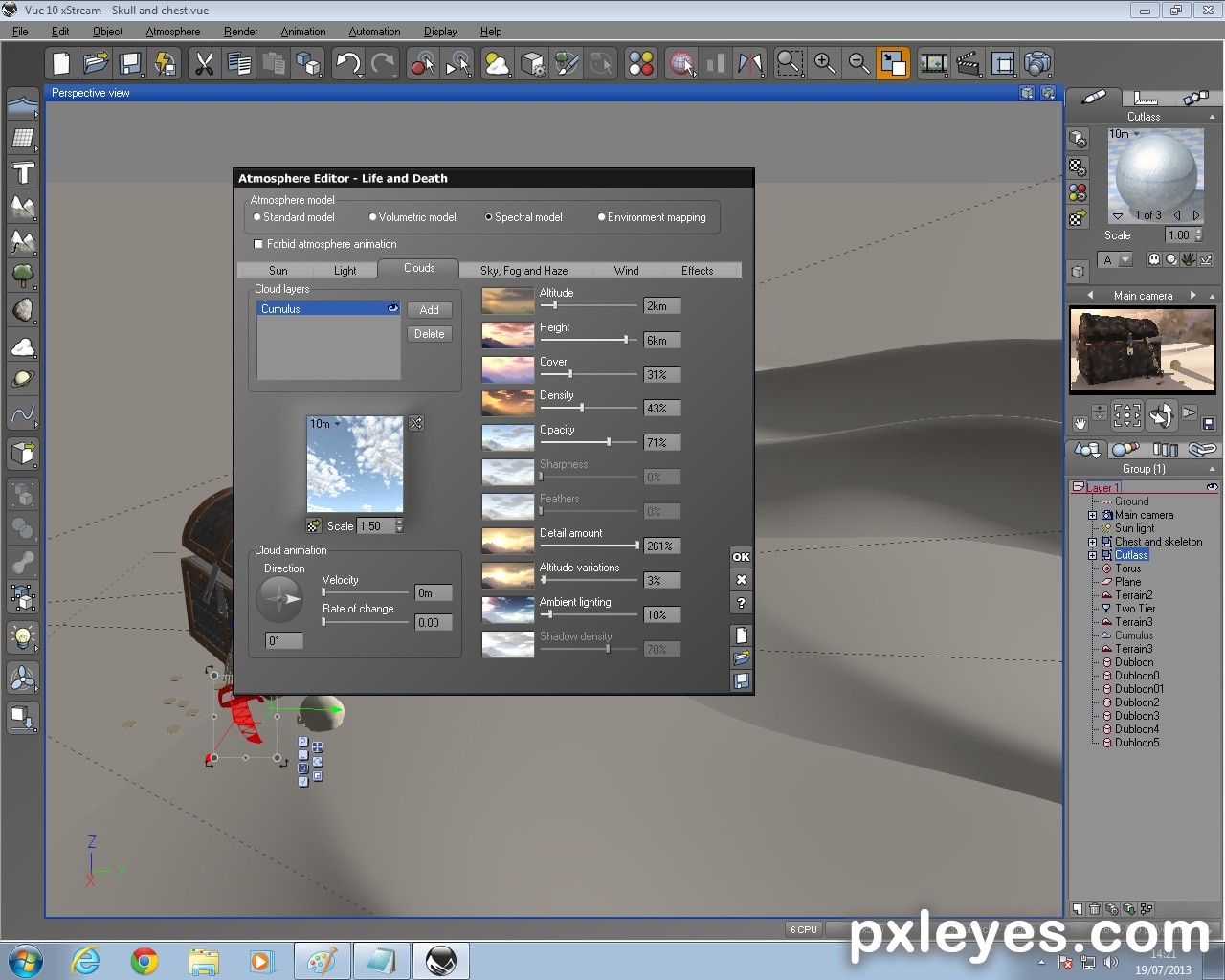
Task: Select Volumetric model radio button
Action: tap(373, 217)
